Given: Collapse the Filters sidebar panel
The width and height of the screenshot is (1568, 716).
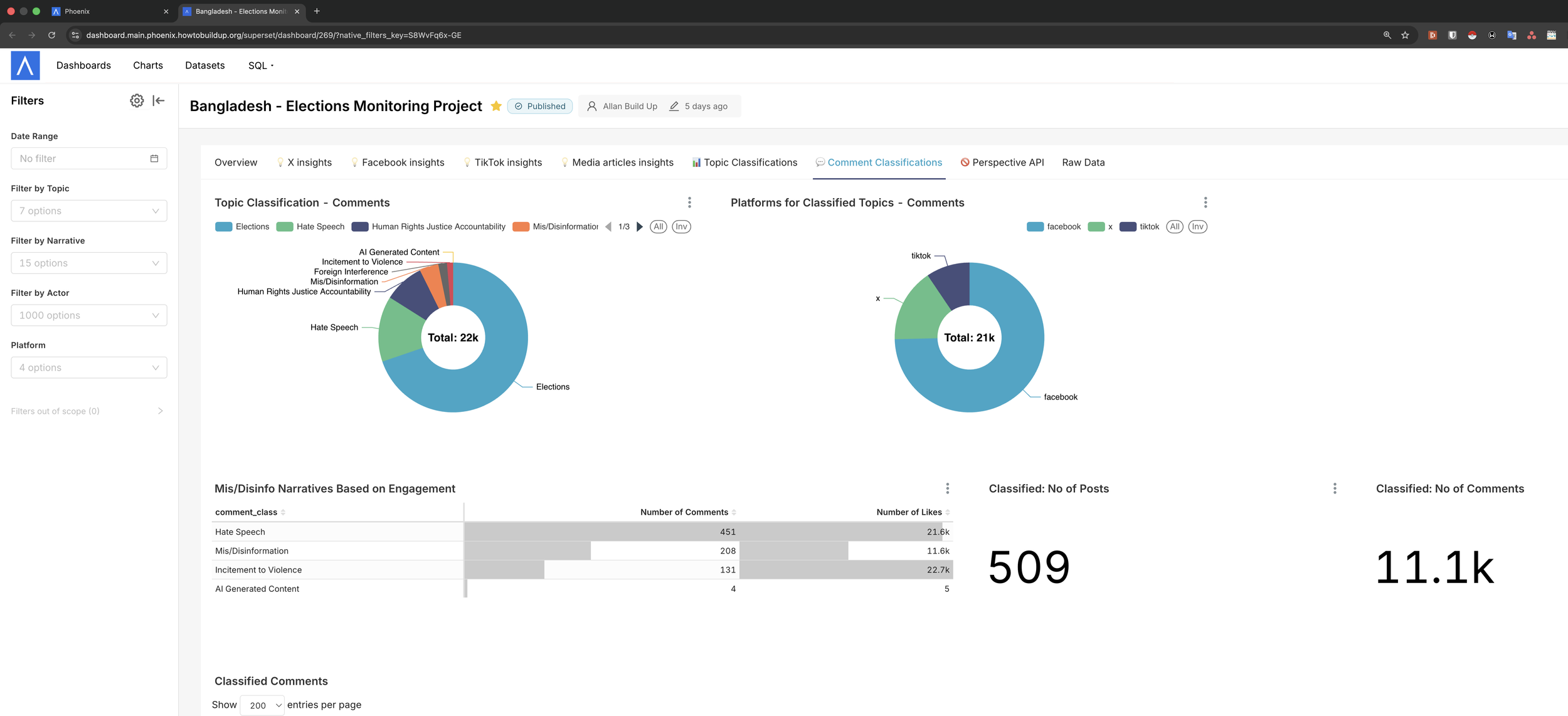Looking at the screenshot, I should 159,100.
